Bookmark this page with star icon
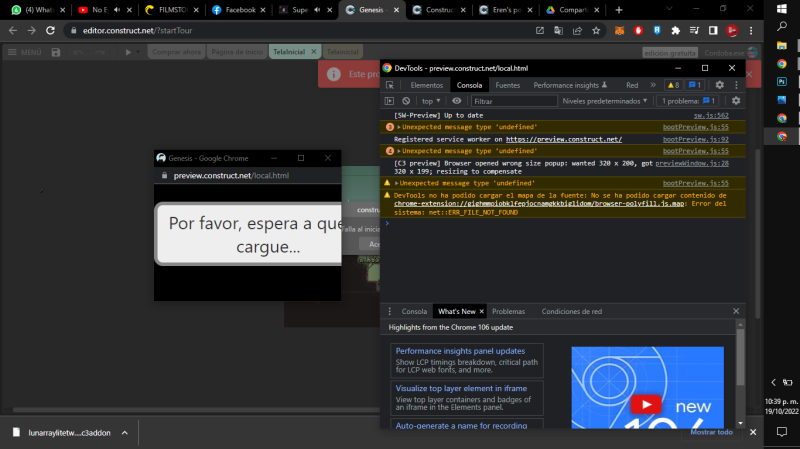This screenshot has height=449, width=800. 596,31
